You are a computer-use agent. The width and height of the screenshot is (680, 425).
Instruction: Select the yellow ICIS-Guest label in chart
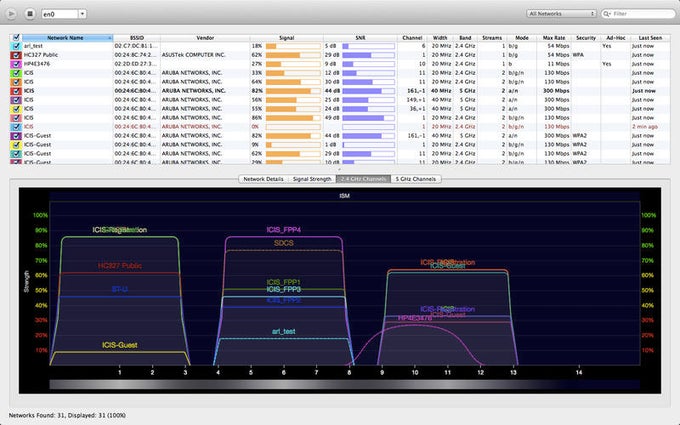[120, 345]
